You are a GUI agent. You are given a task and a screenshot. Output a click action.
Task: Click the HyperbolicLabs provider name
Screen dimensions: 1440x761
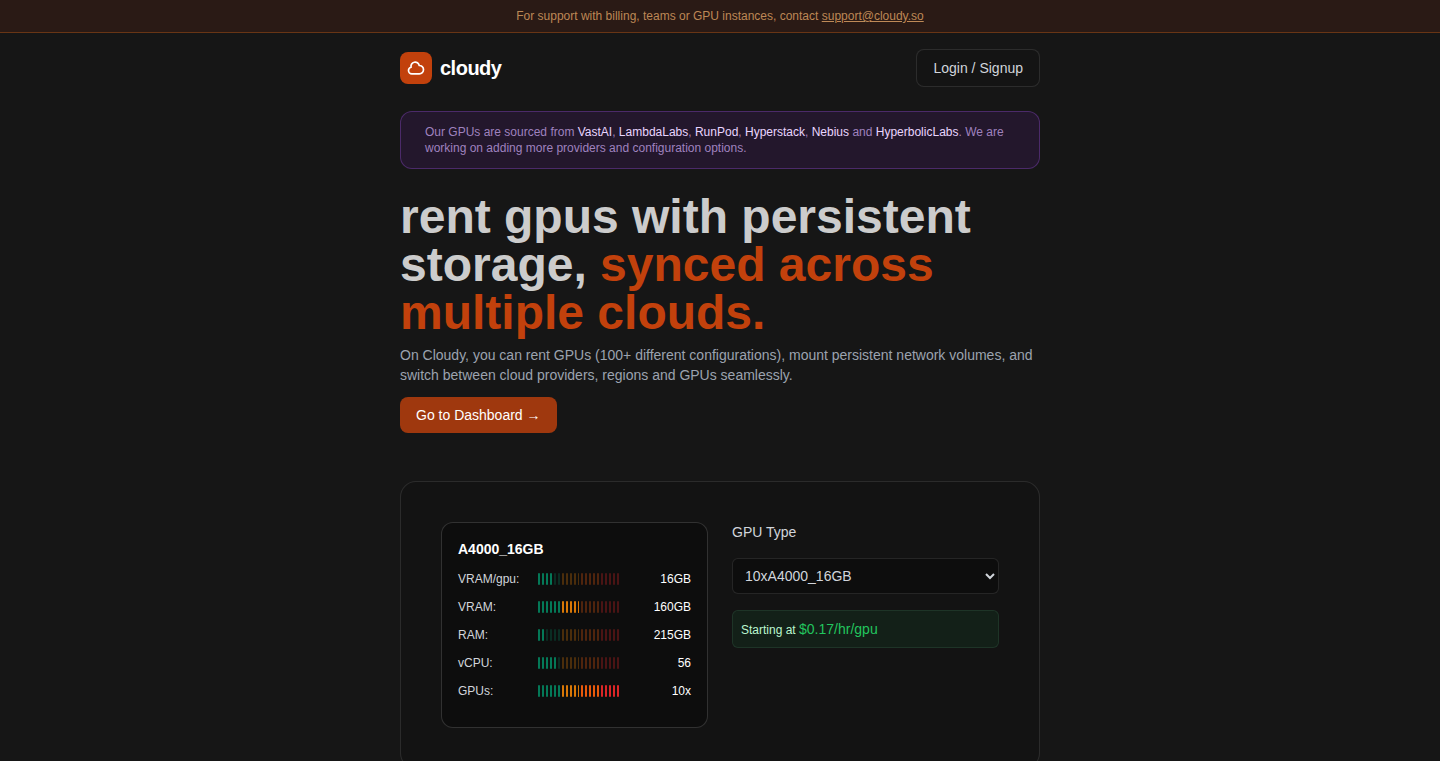tap(917, 132)
